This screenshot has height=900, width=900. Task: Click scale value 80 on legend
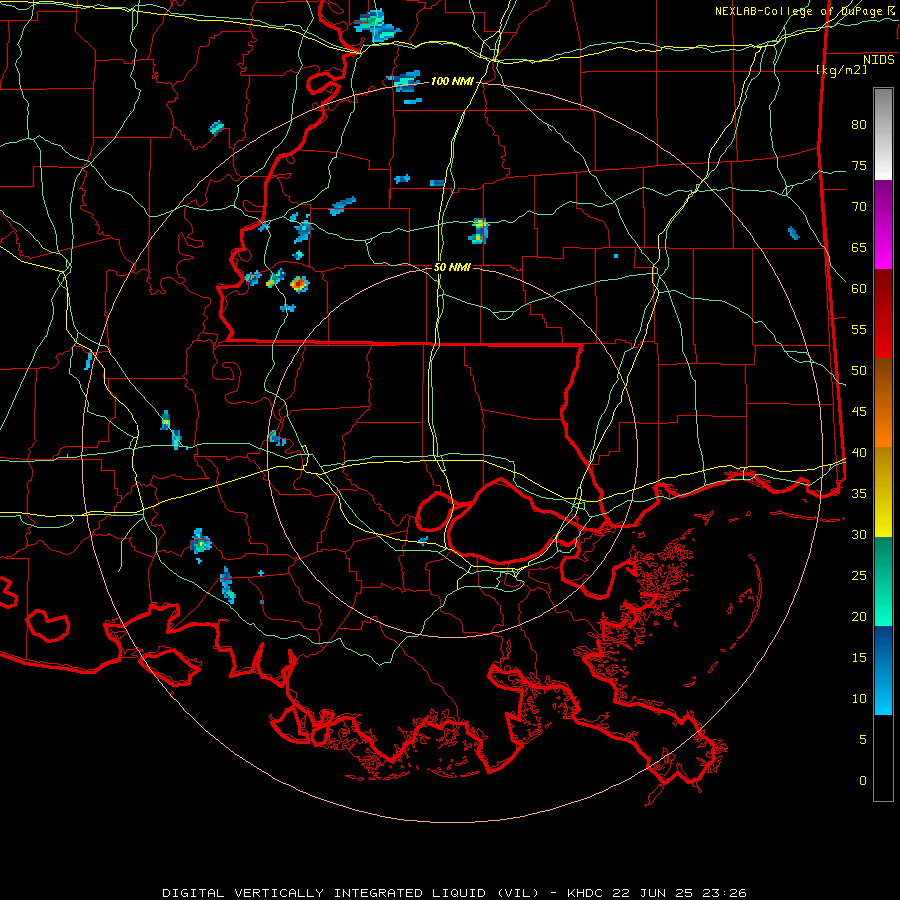click(859, 125)
